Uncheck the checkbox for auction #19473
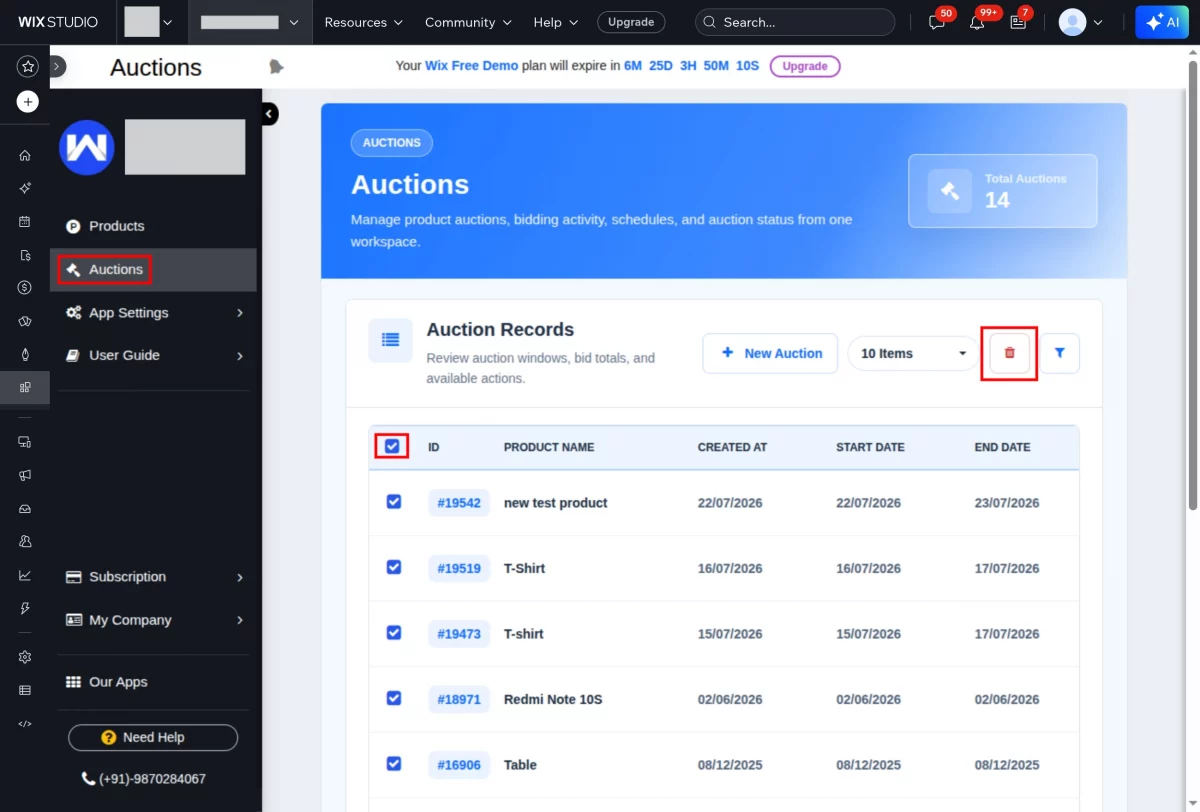Screen dimensions: 1200x812 coord(394,633)
